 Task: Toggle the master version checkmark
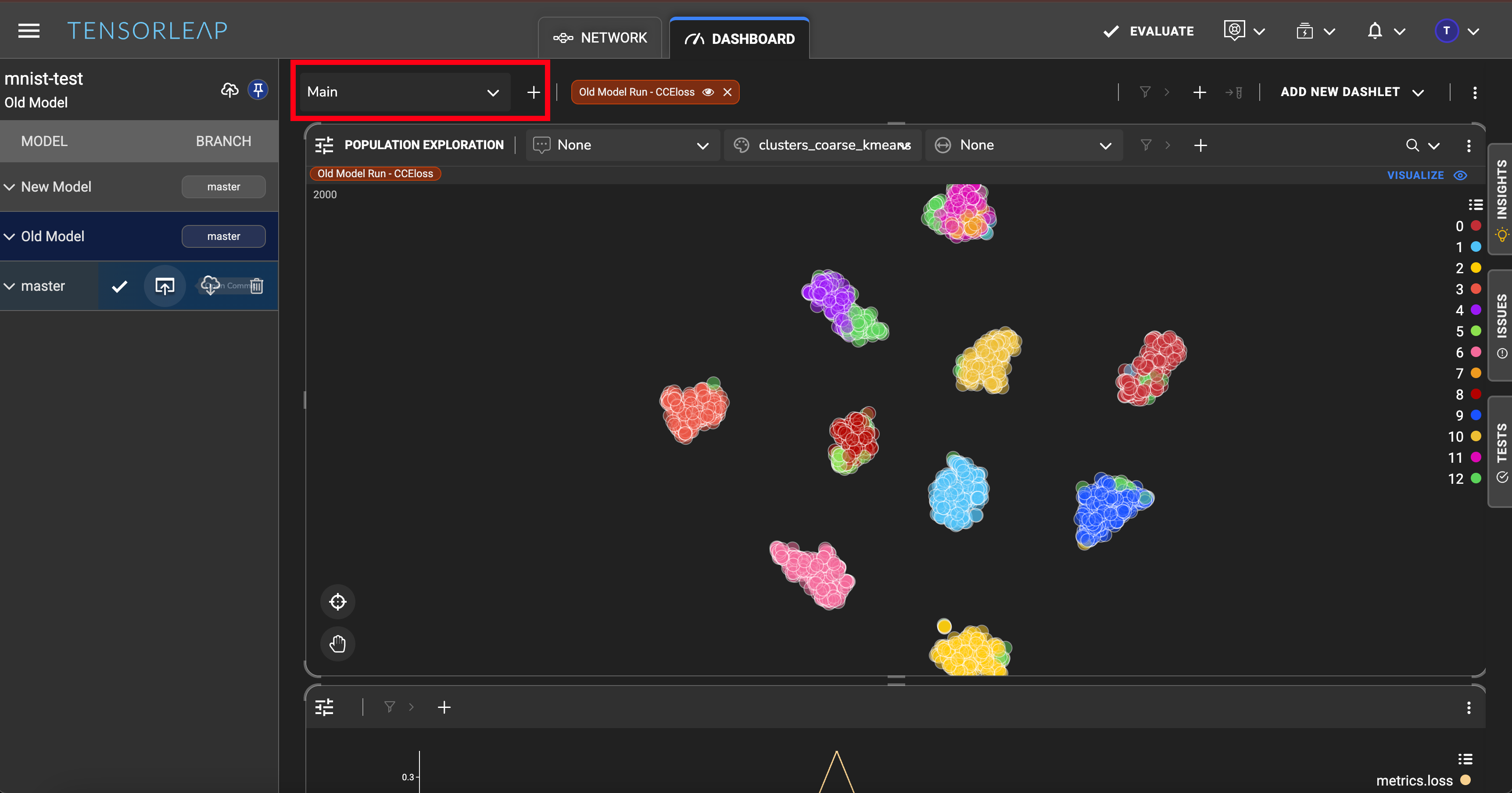[120, 286]
